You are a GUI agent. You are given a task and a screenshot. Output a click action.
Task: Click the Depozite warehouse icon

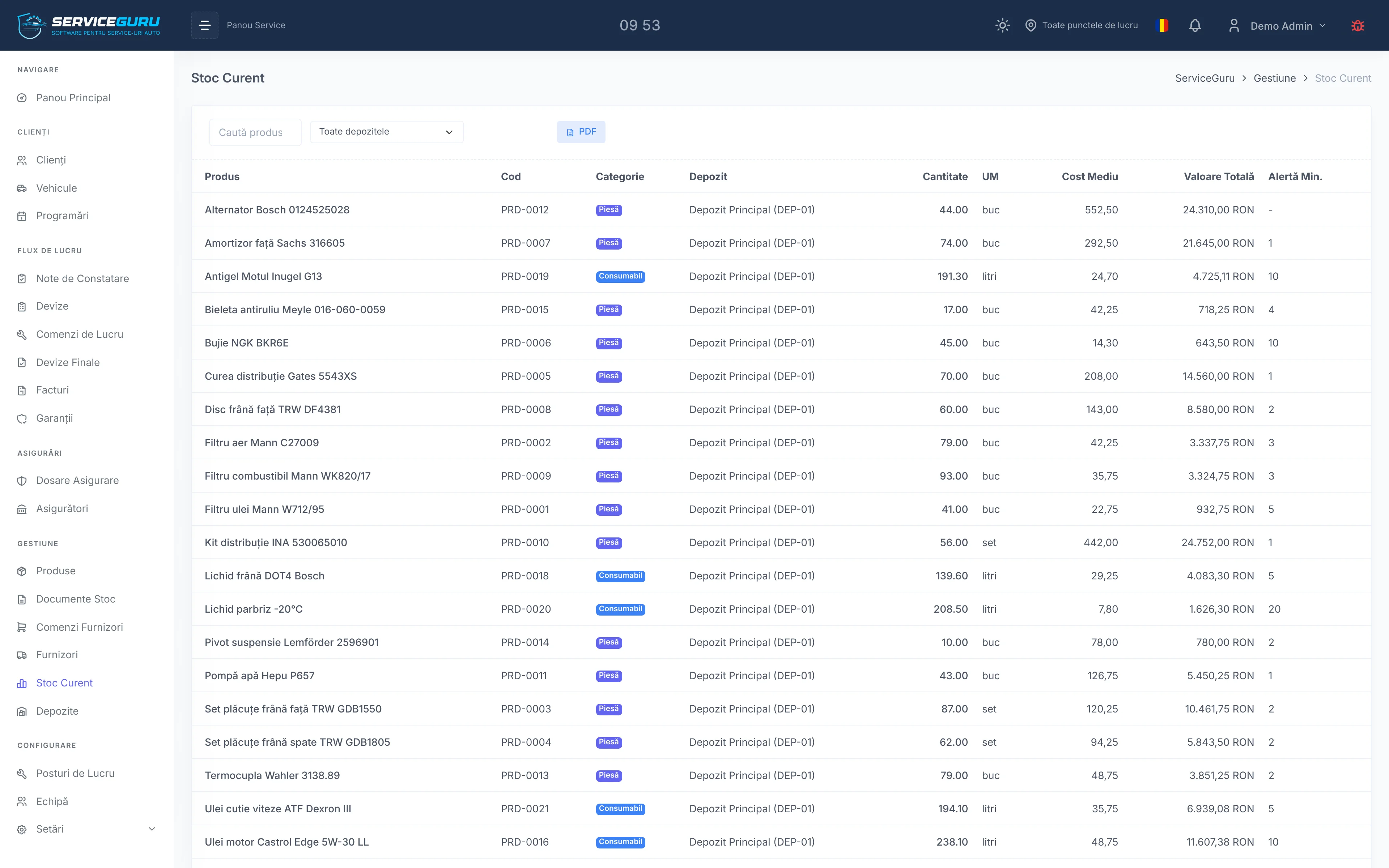(22, 711)
